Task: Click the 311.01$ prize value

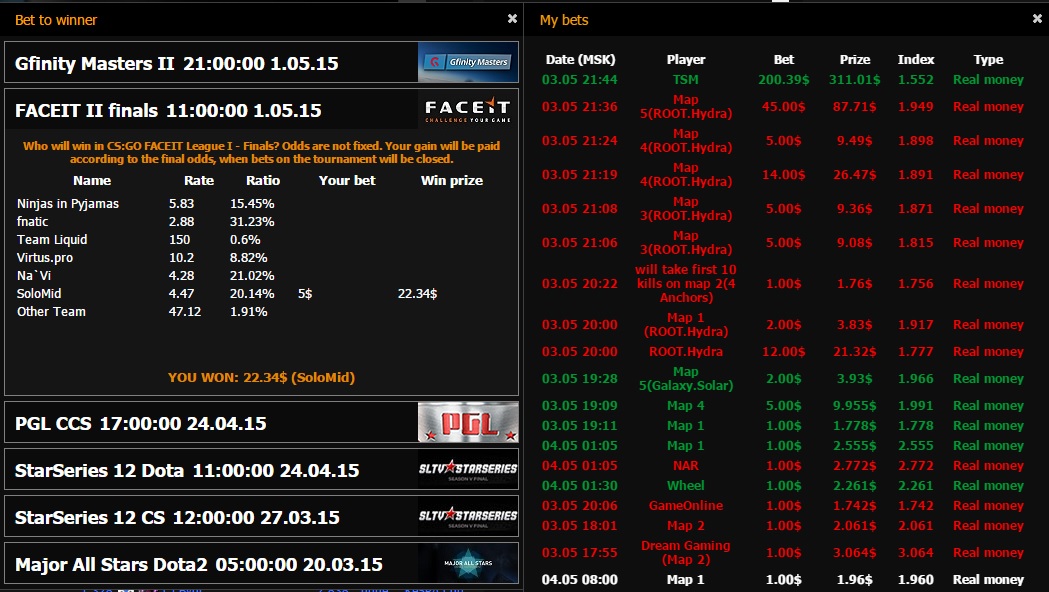Action: tap(854, 80)
